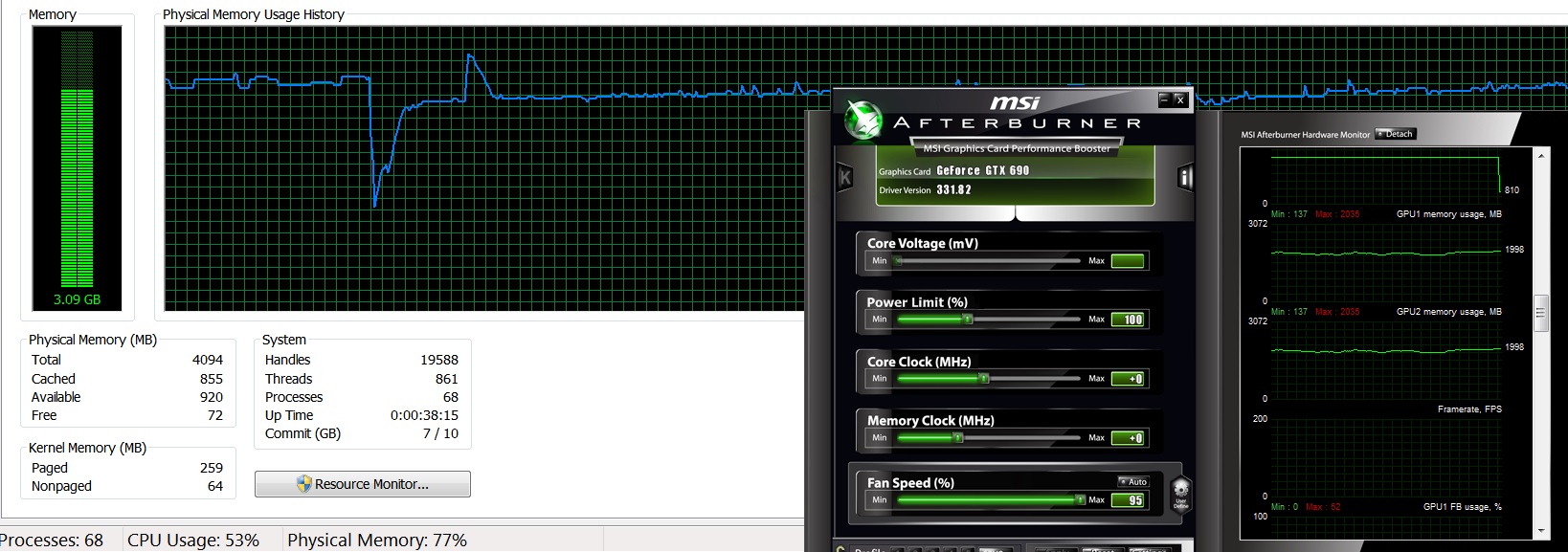Screen dimensions: 1568x552
Task: Click the Threads count 861
Action: coord(447,379)
